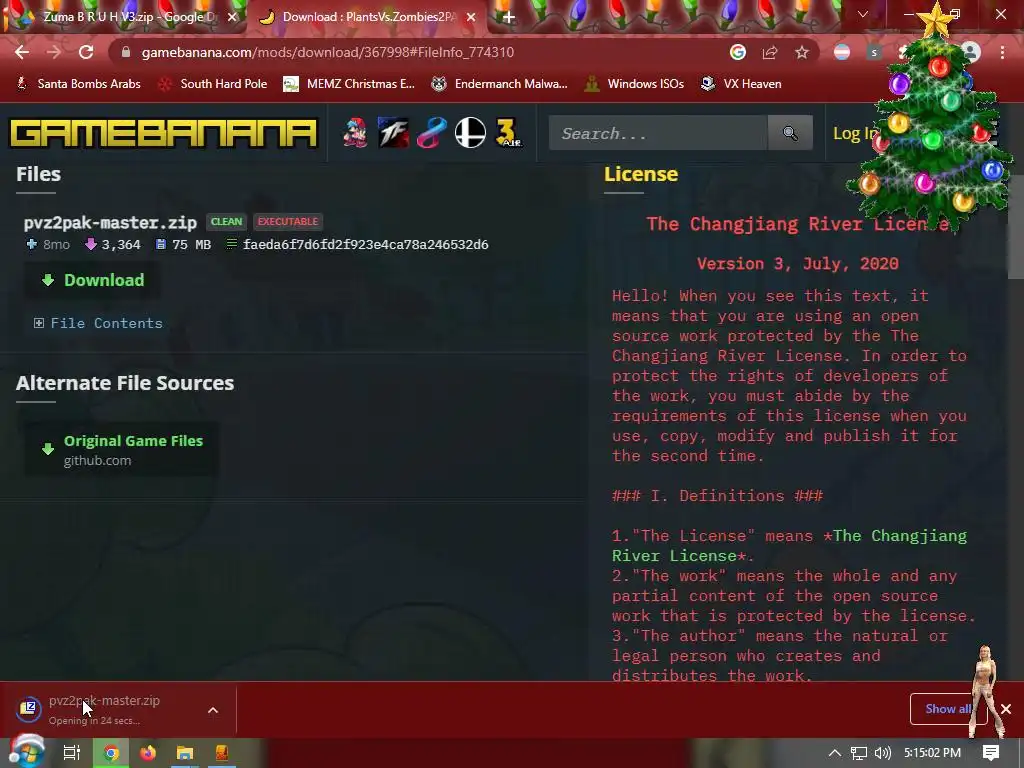
Task: Click the volume icon in system tray
Action: tap(883, 753)
